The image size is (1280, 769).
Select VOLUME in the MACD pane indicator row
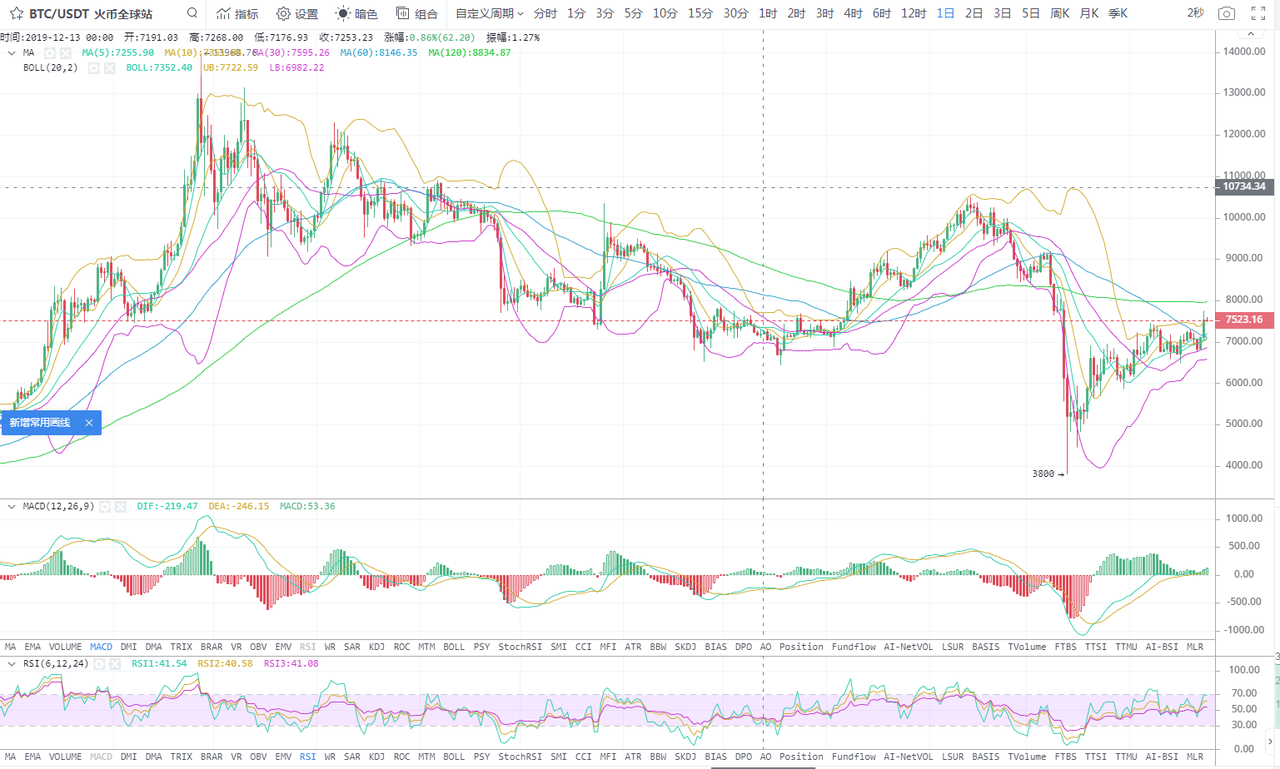(x=65, y=647)
